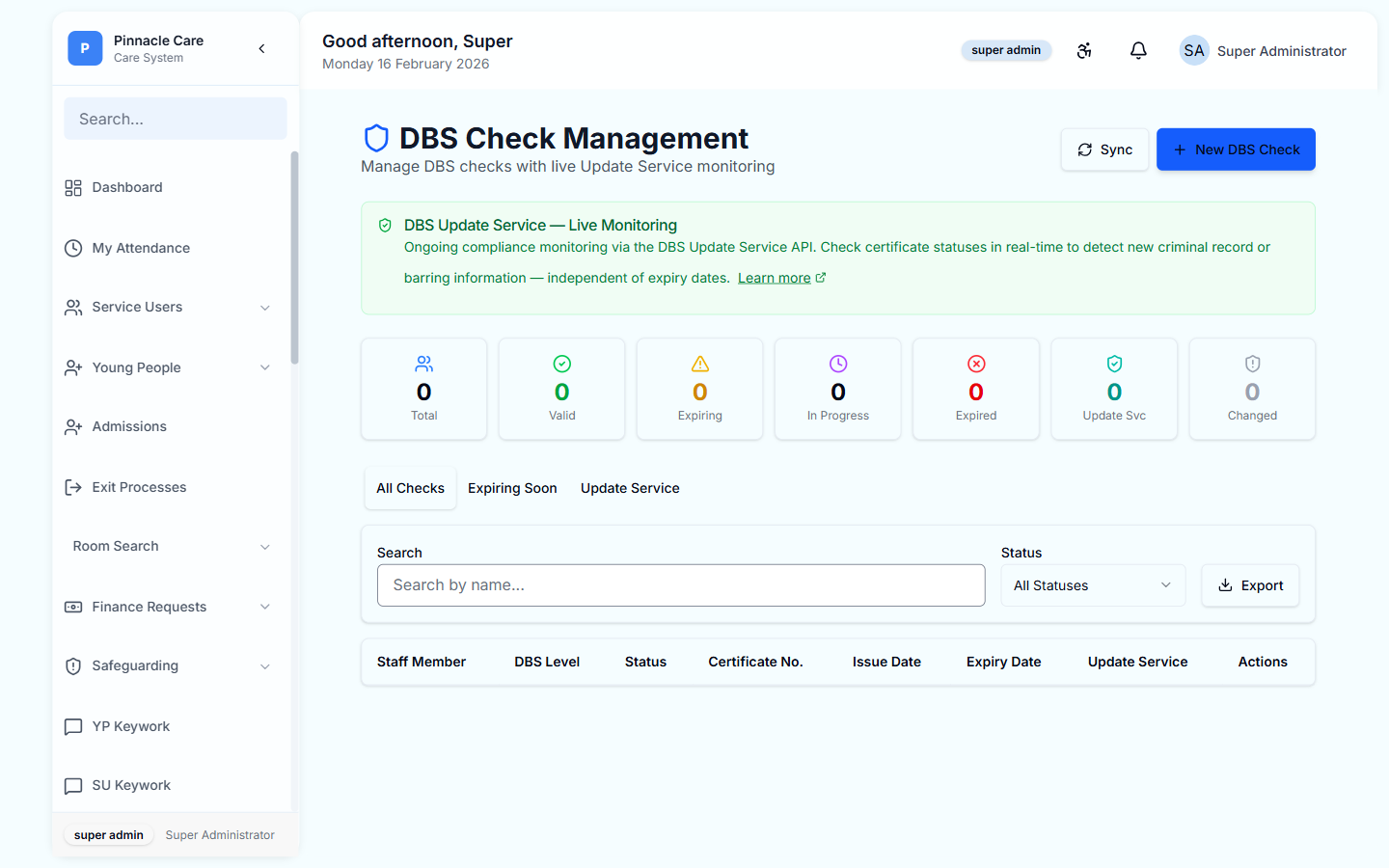Screen dimensions: 1389x868
Task: Click the New DBS Check button
Action: [1236, 149]
